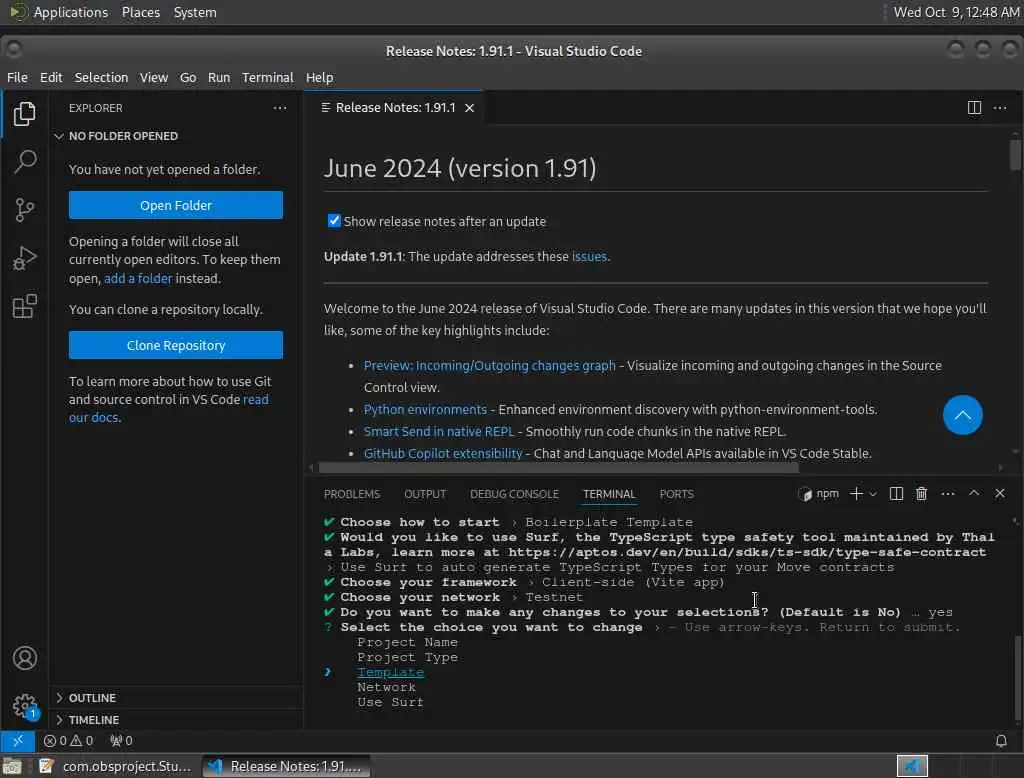Open Smart Send in native REPL link

[438, 431]
